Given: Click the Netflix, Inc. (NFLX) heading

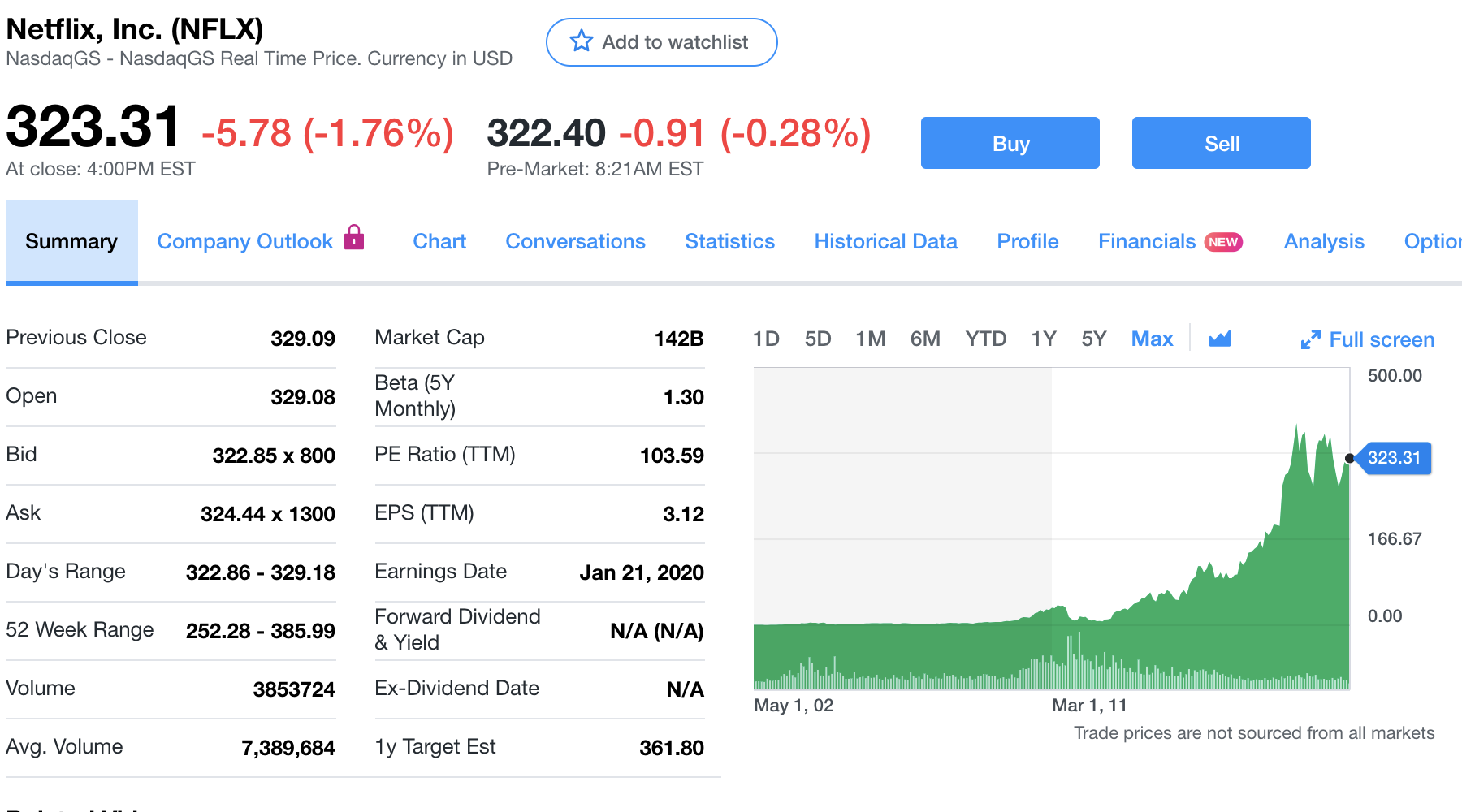Looking at the screenshot, I should click(135, 29).
